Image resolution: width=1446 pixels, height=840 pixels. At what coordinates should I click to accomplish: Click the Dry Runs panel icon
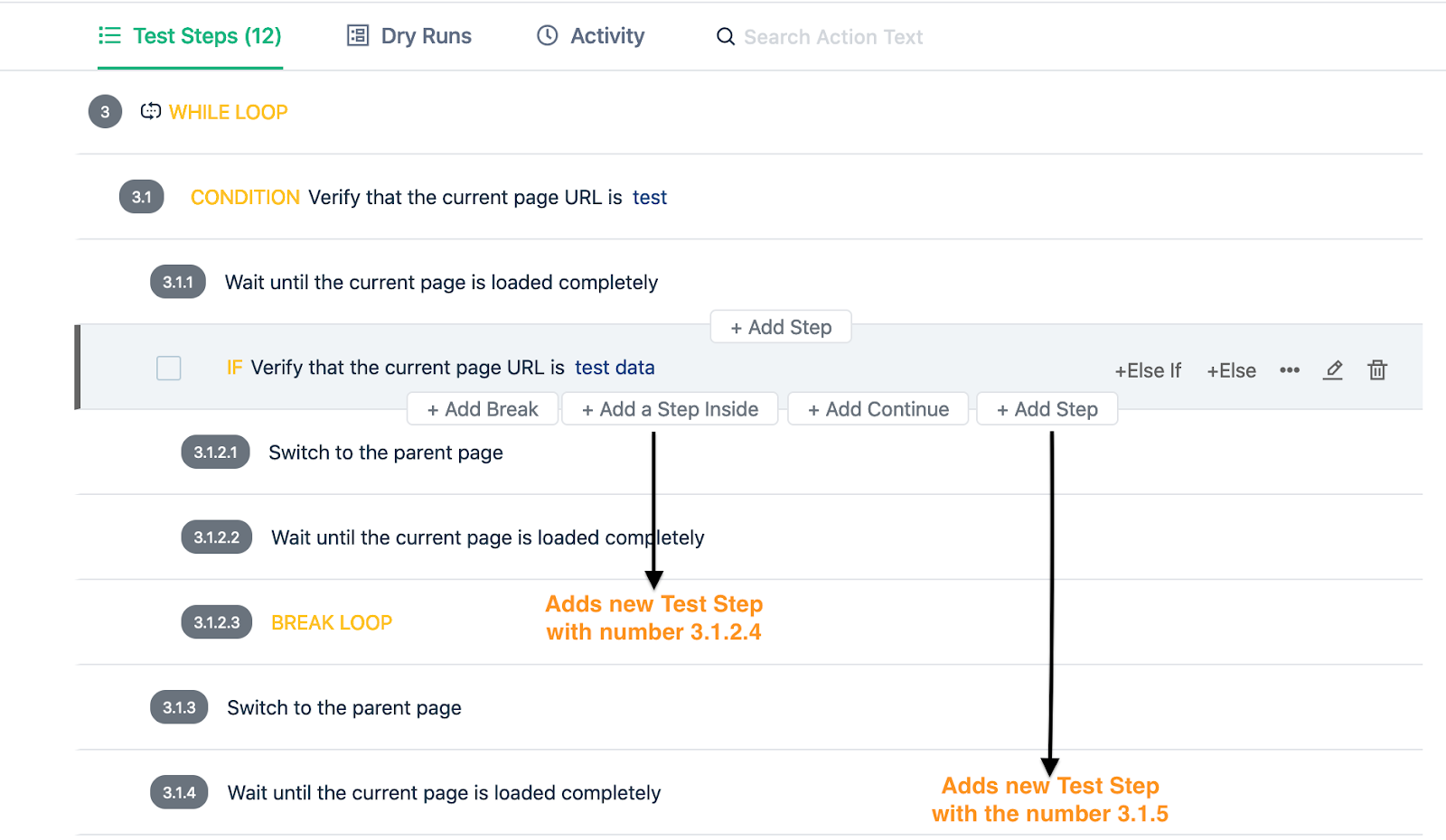pyautogui.click(x=358, y=35)
